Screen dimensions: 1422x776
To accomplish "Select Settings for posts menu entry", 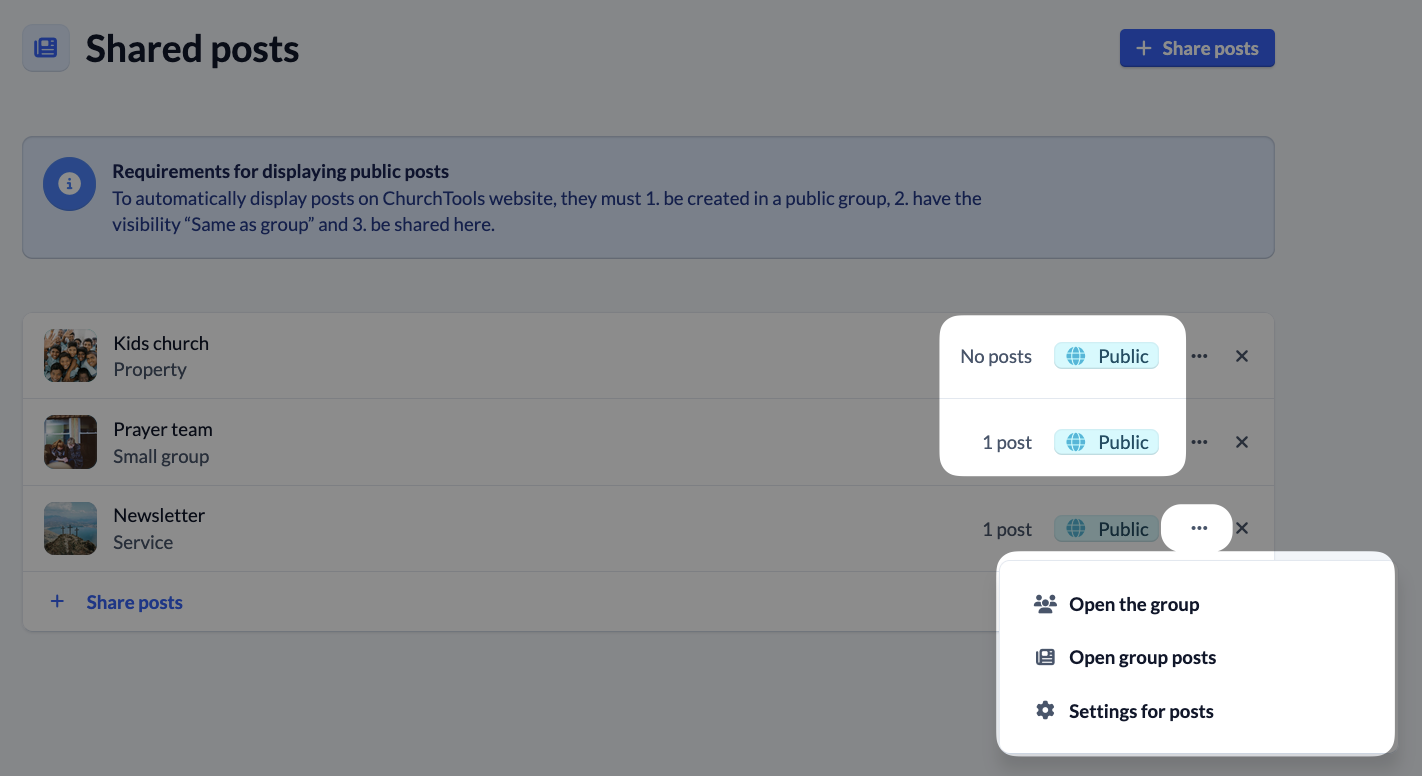I will (x=1140, y=711).
